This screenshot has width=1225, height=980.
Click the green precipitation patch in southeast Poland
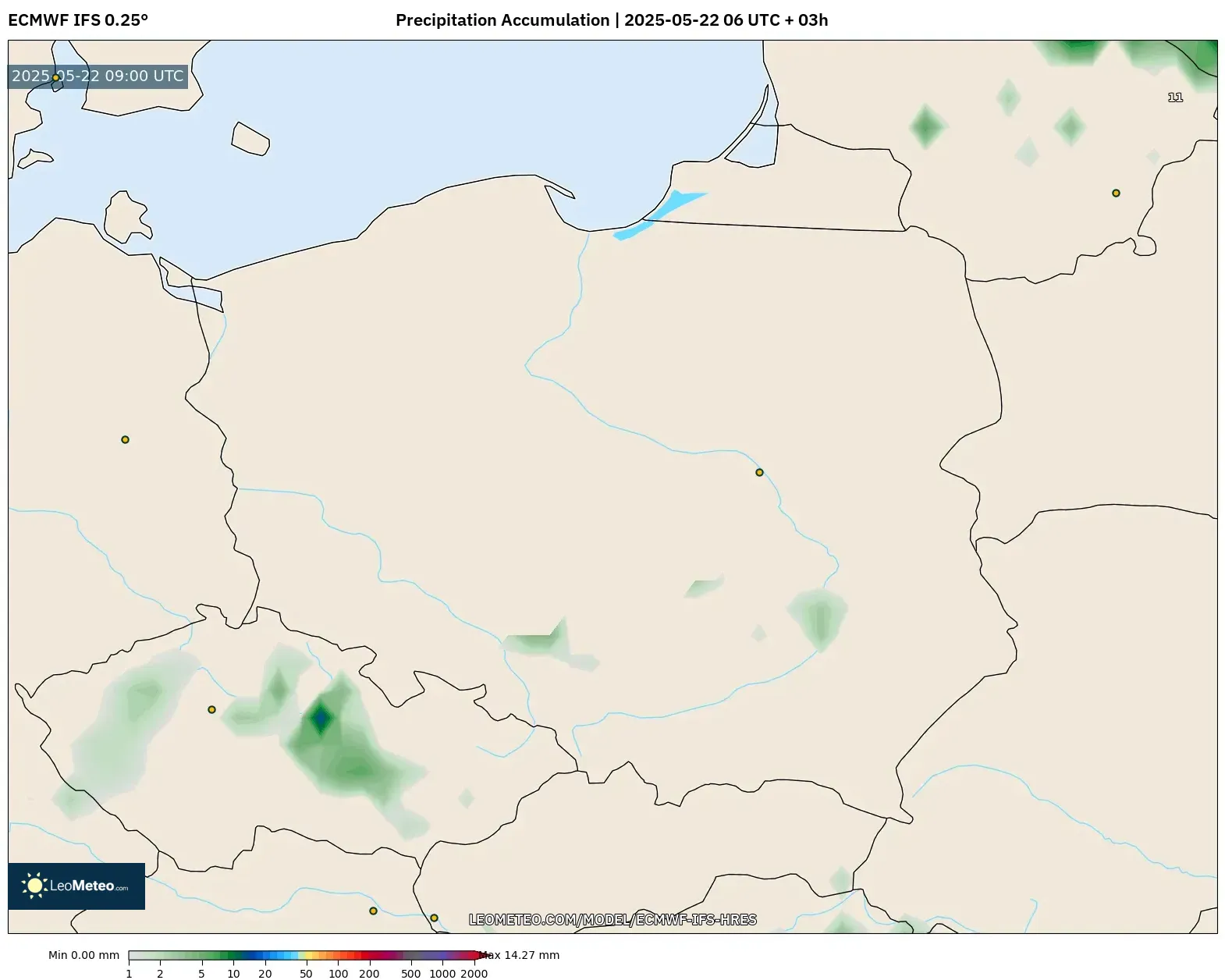click(818, 619)
